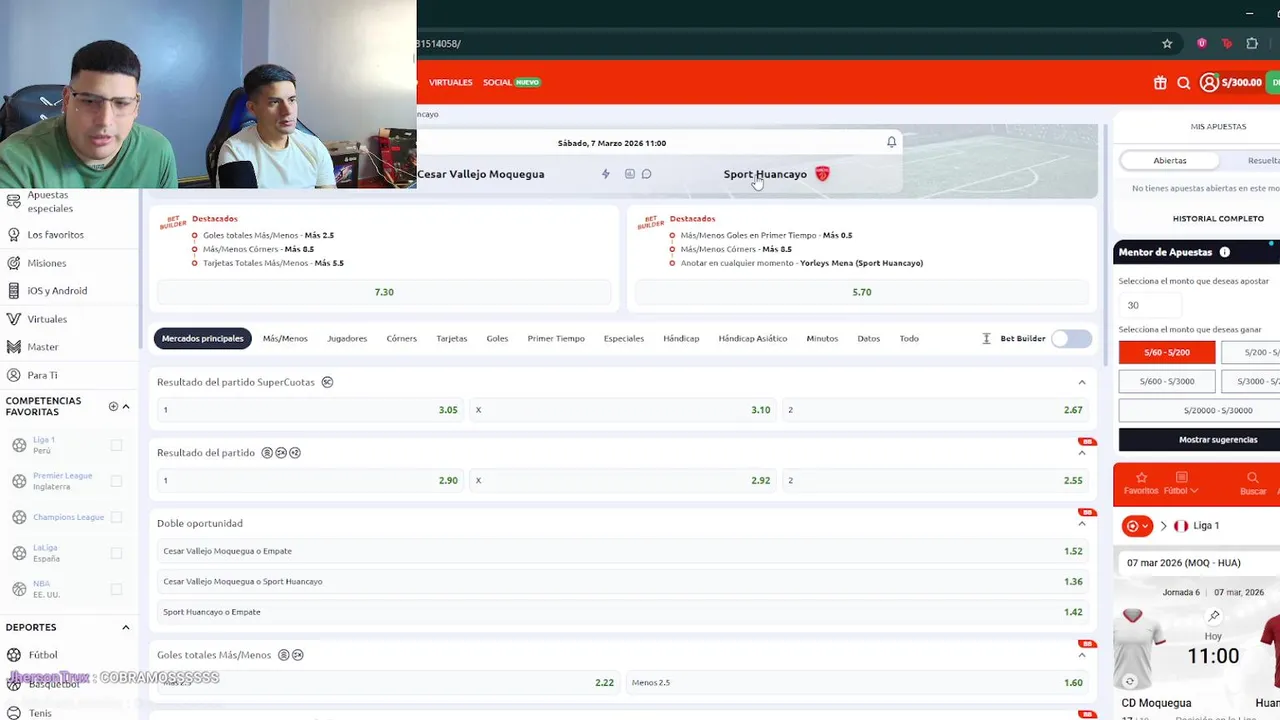The height and width of the screenshot is (720, 1280).
Task: Open Virtuales in the sidebar
Action: point(47,319)
